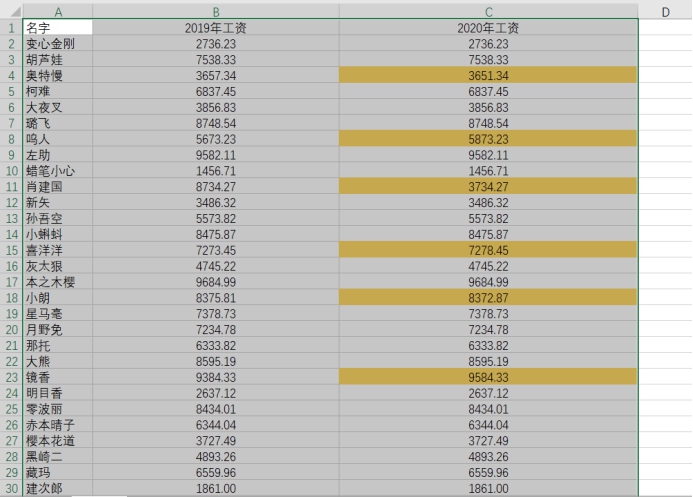Select the 2019年工资 header cell
Image resolution: width=693 pixels, height=497 pixels.
pyautogui.click(x=216, y=28)
